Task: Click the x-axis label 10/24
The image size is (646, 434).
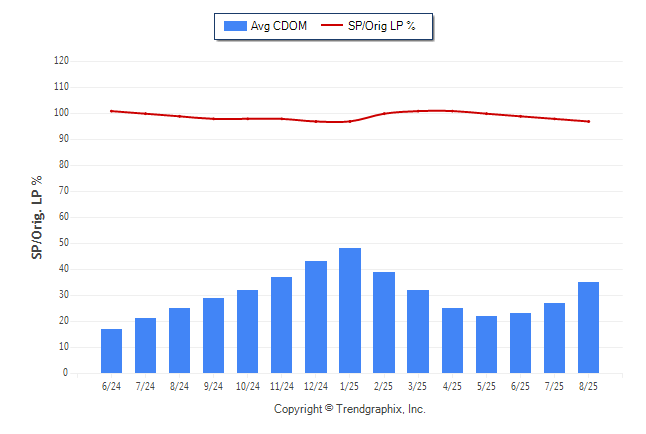Action: pyautogui.click(x=248, y=386)
